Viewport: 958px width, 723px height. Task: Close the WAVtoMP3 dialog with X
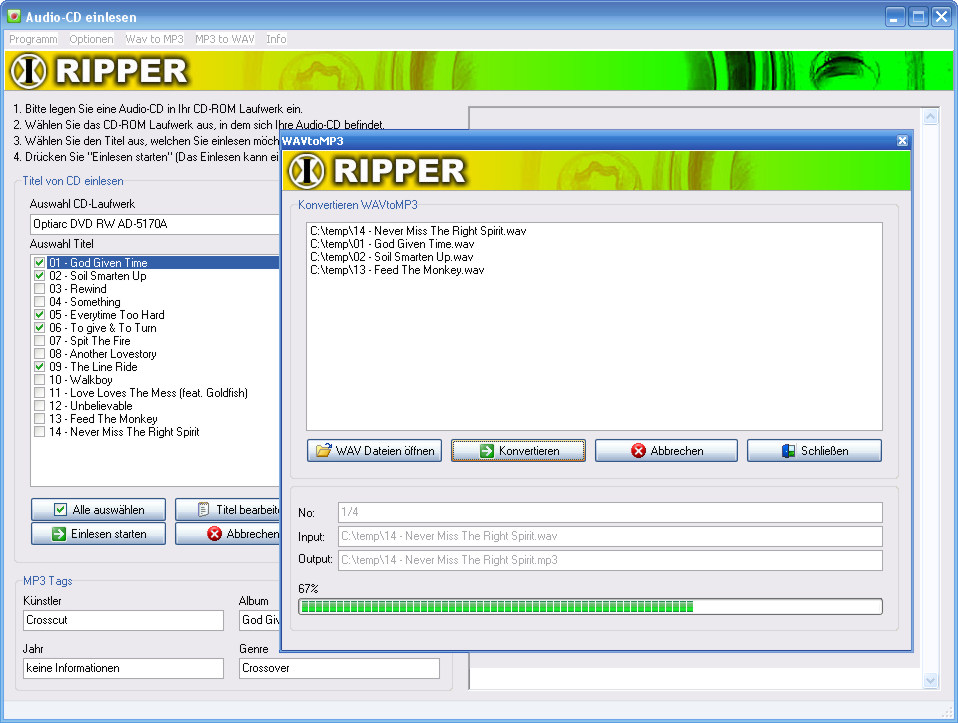[902, 141]
